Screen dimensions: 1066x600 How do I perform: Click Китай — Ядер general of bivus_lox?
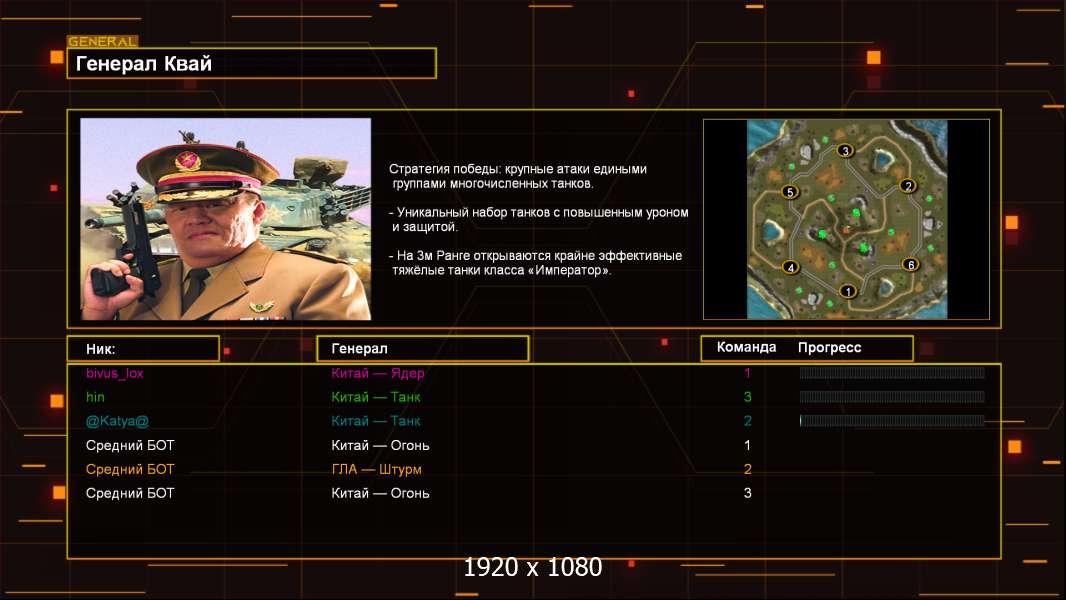378,373
